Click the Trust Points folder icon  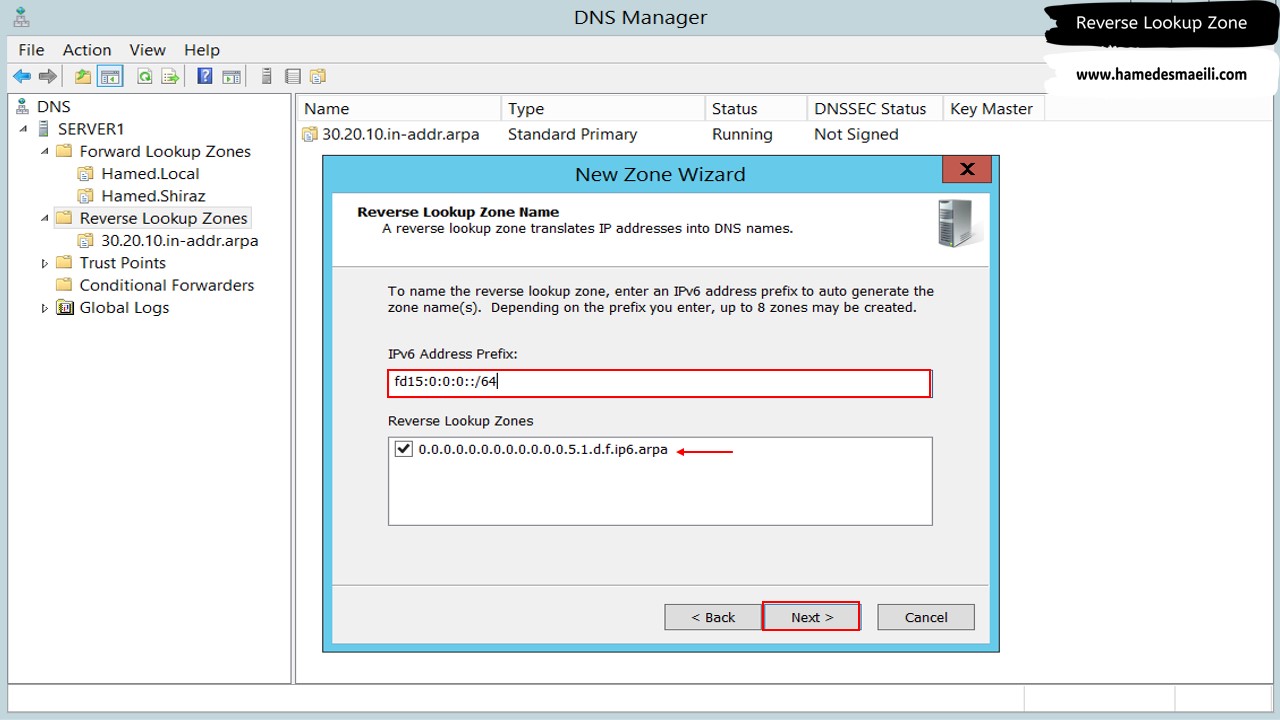[x=65, y=263]
